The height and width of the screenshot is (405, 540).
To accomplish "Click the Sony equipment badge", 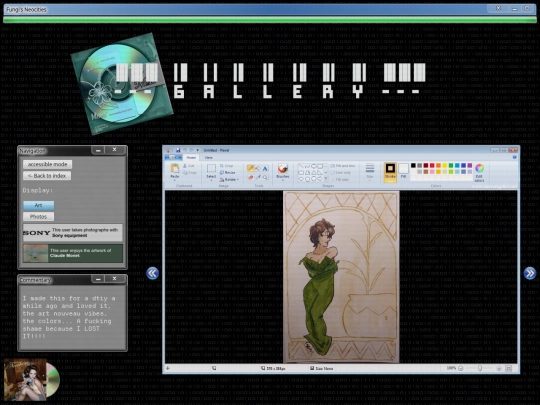I will [x=73, y=232].
